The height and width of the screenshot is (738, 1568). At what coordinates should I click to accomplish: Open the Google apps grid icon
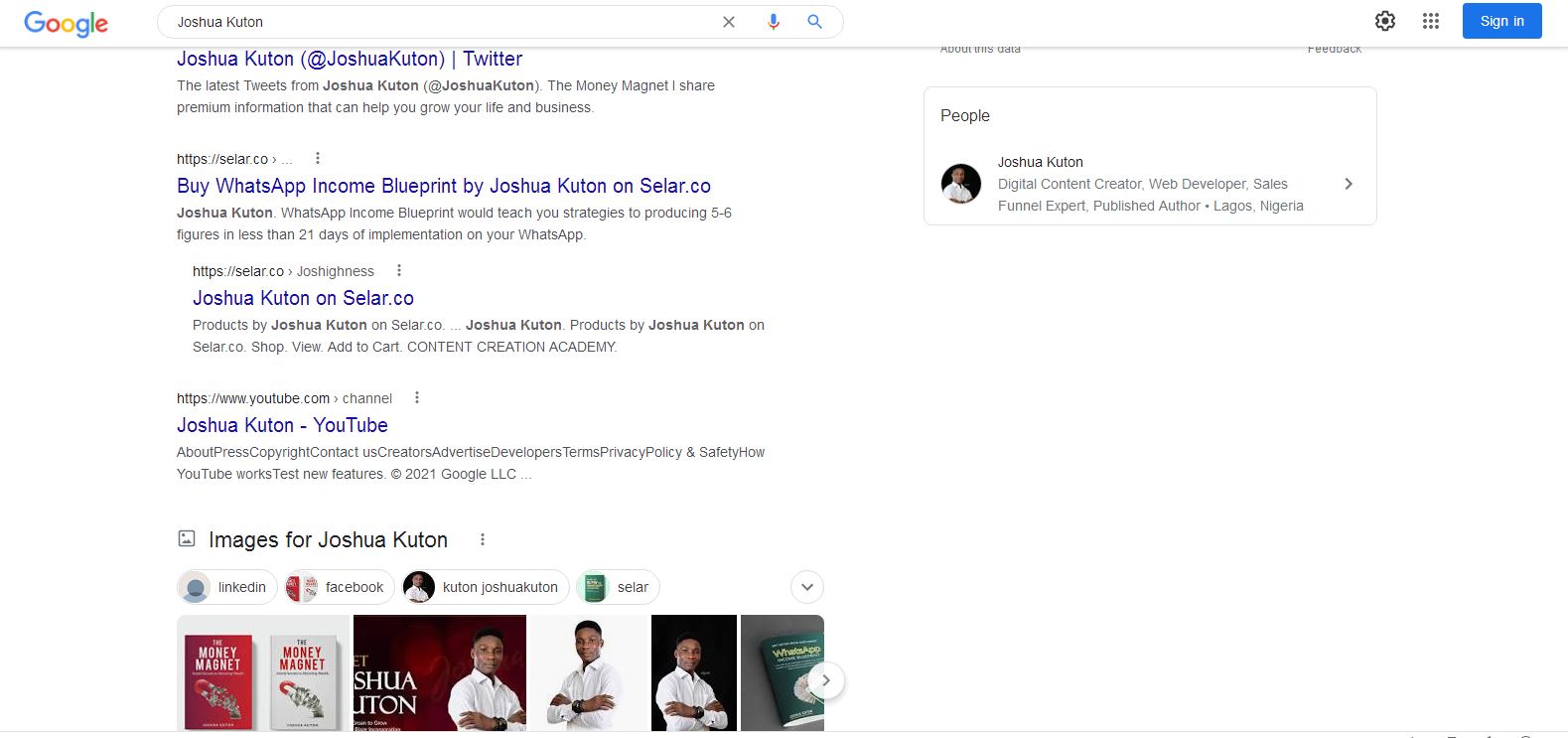[x=1431, y=21]
